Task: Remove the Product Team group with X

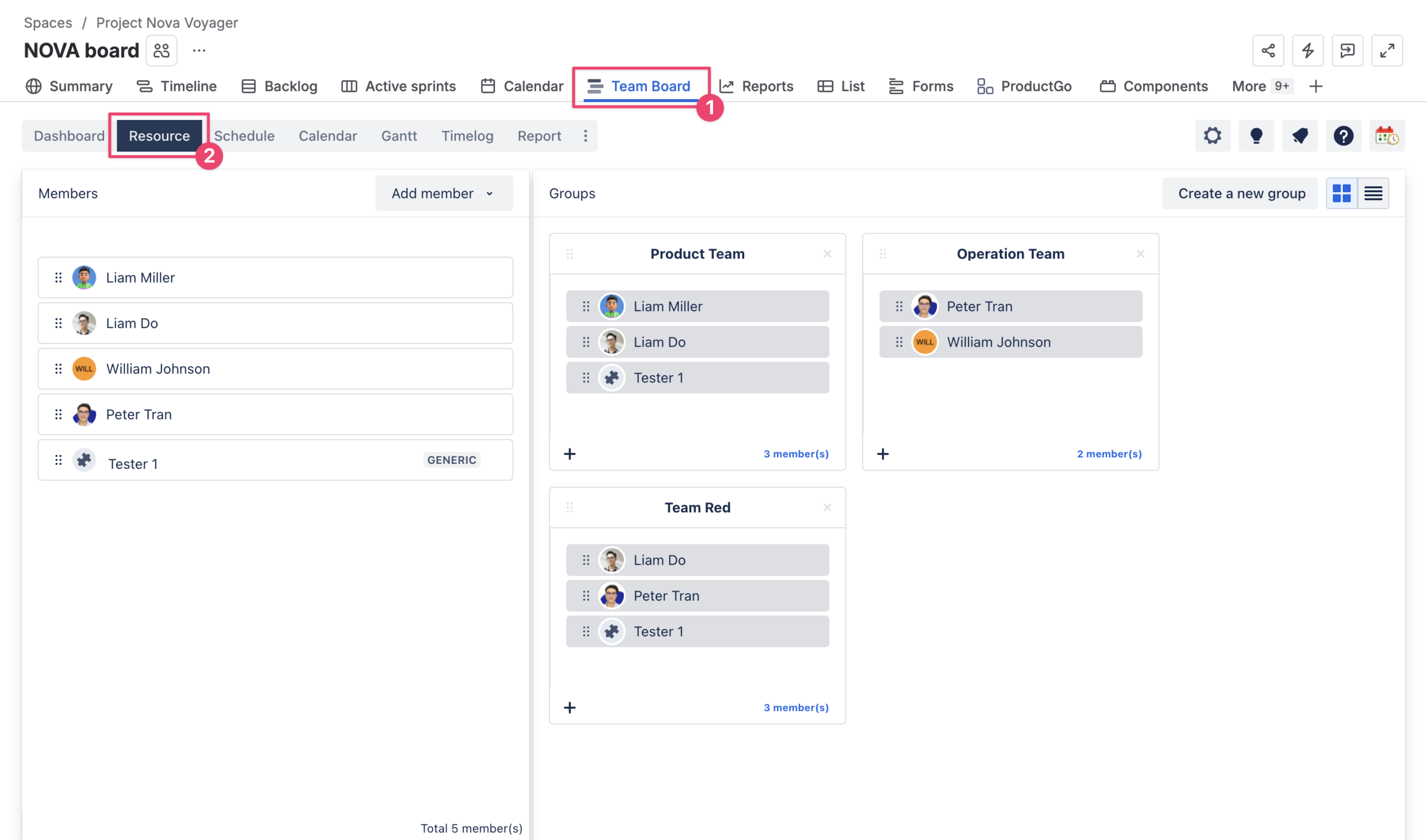Action: [827, 254]
